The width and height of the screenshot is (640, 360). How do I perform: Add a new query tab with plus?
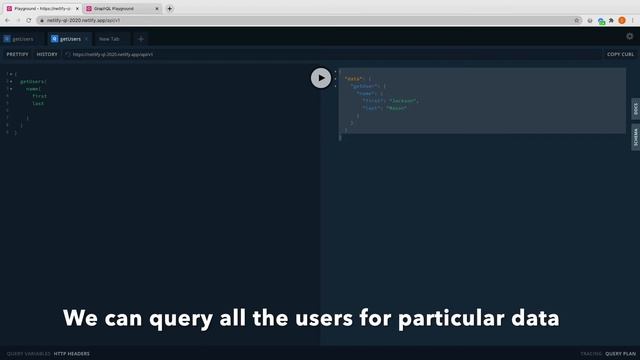tap(141, 39)
